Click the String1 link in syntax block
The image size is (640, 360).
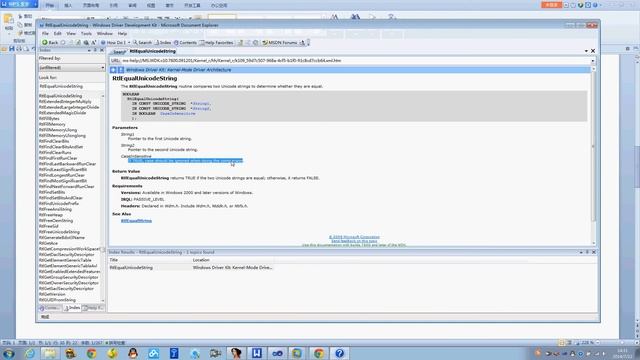pos(201,104)
